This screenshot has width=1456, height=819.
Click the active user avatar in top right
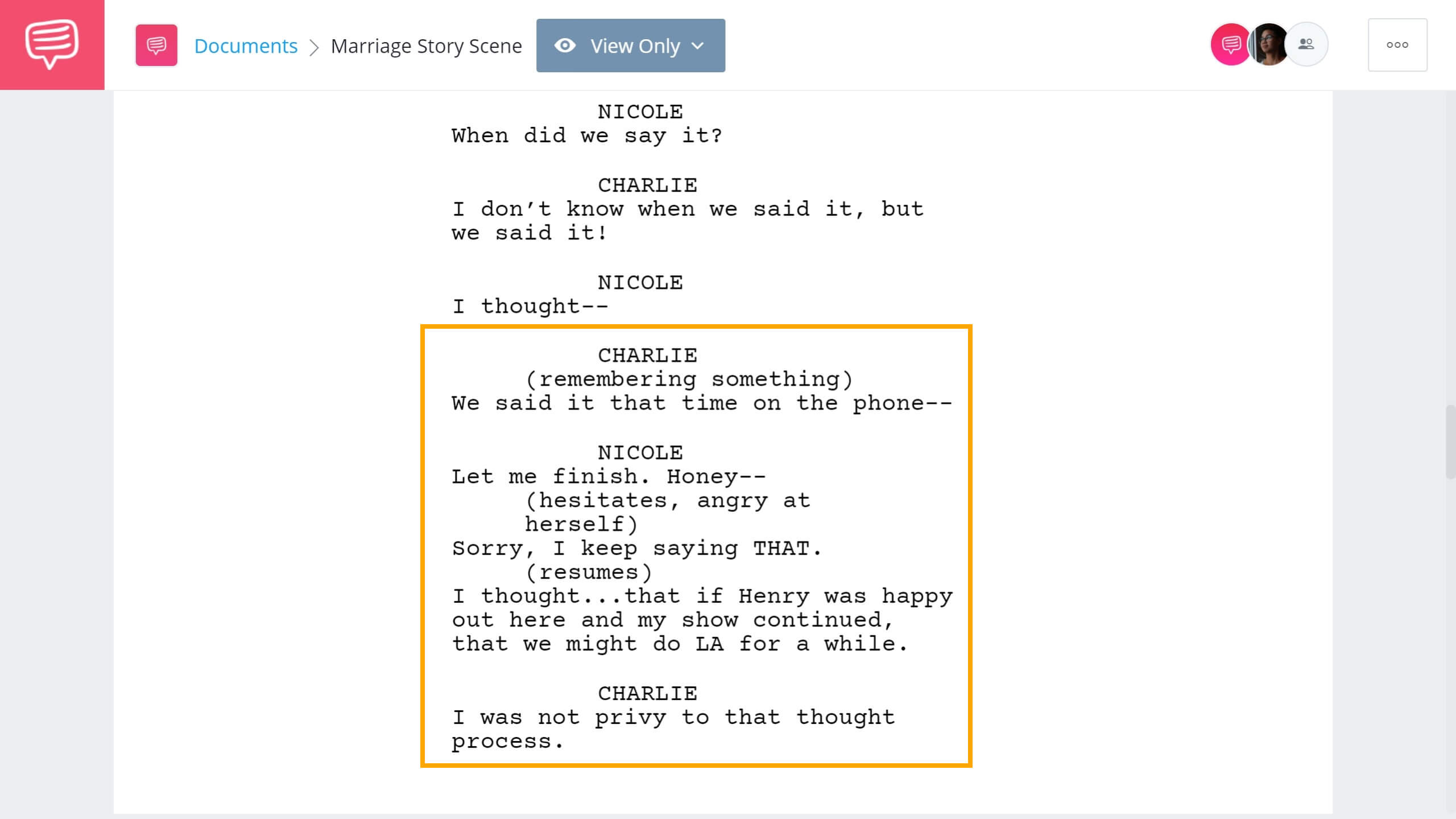click(1267, 45)
